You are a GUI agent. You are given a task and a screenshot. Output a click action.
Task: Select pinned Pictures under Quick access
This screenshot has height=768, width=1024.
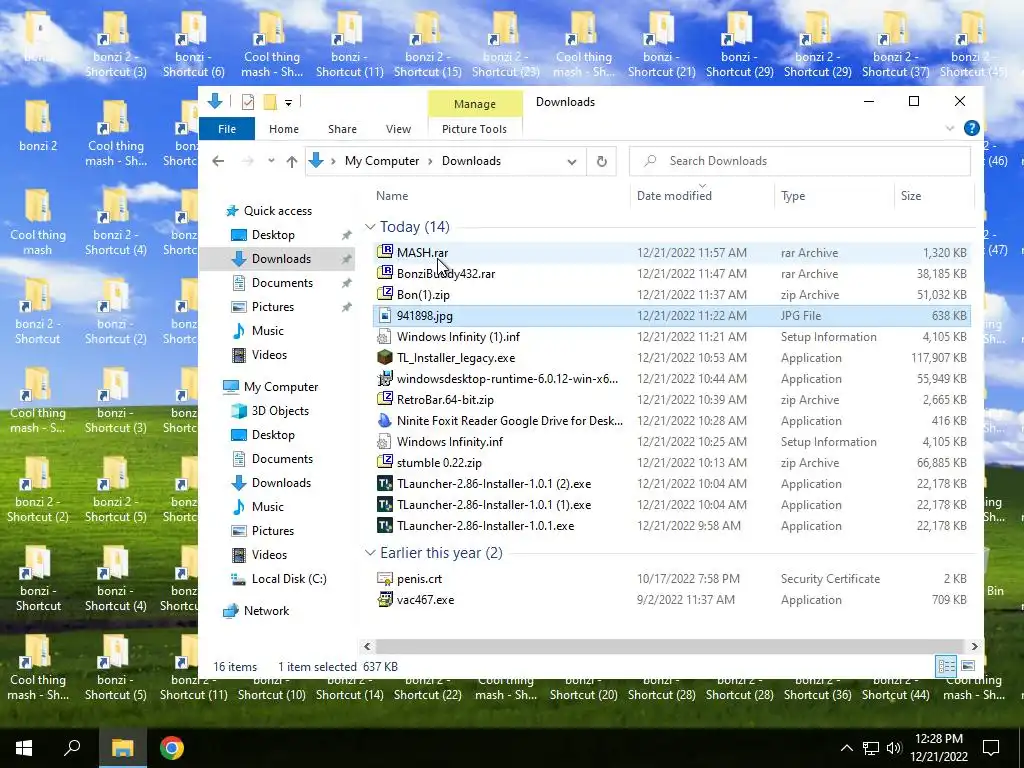272,307
